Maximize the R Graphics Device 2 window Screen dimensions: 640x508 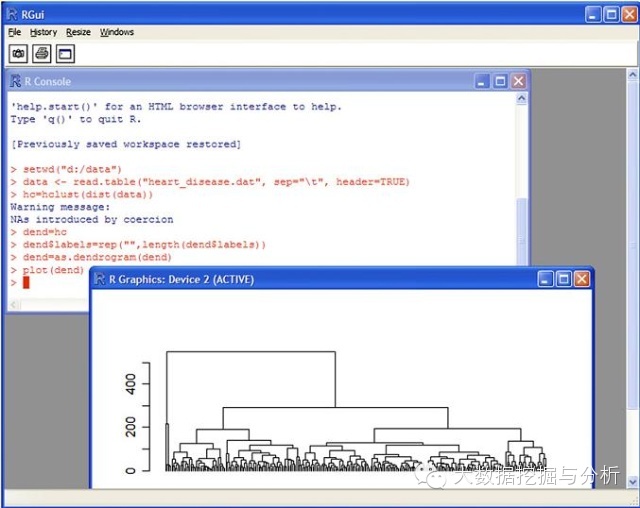pos(564,280)
